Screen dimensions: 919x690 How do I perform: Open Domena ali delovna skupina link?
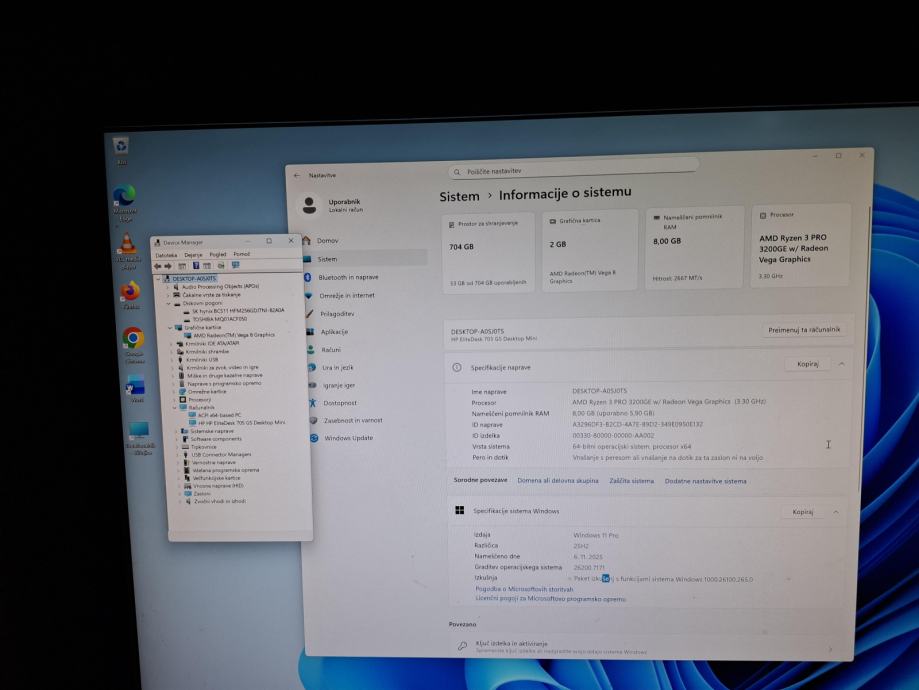coord(557,481)
